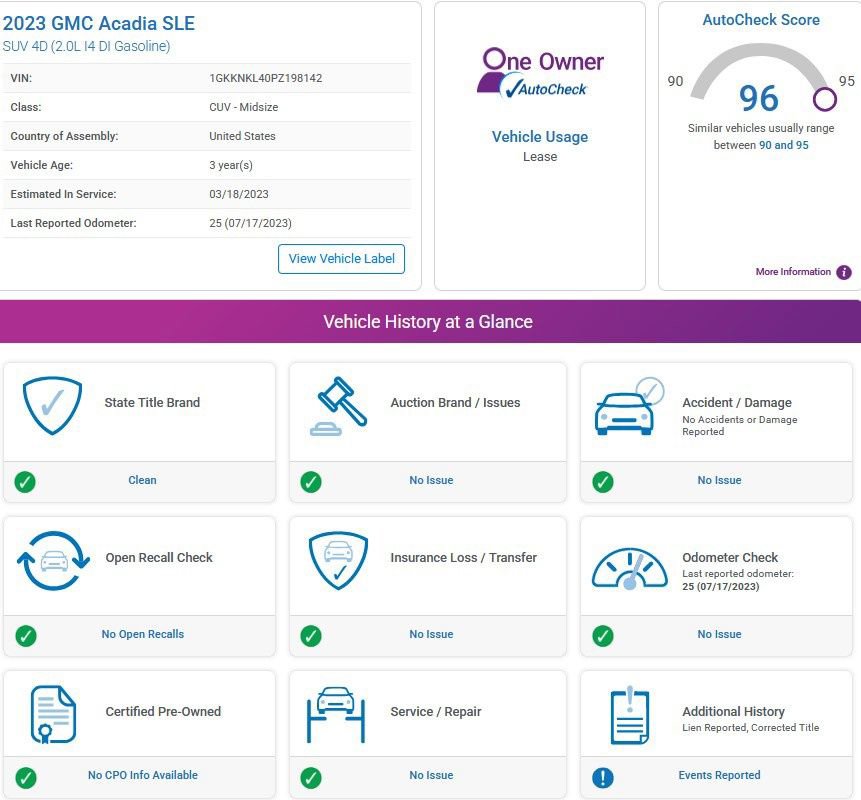This screenshot has height=800, width=861.
Task: Open No Issue link under Service / Repair
Action: 431,775
